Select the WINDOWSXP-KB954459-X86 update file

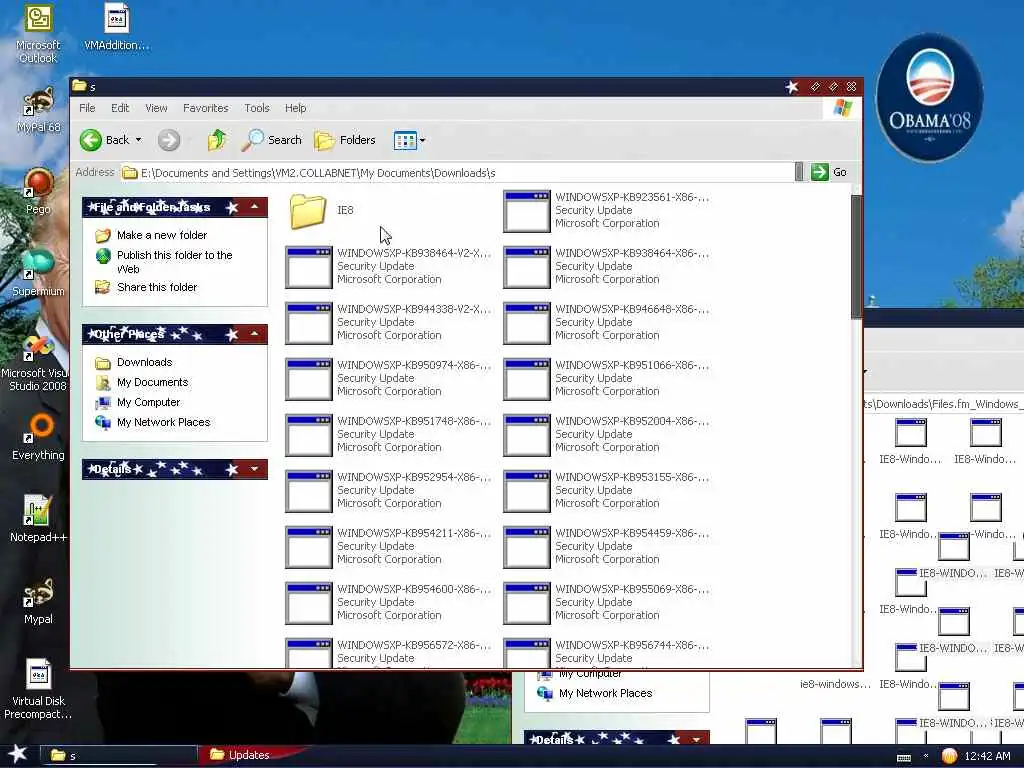pyautogui.click(x=606, y=547)
